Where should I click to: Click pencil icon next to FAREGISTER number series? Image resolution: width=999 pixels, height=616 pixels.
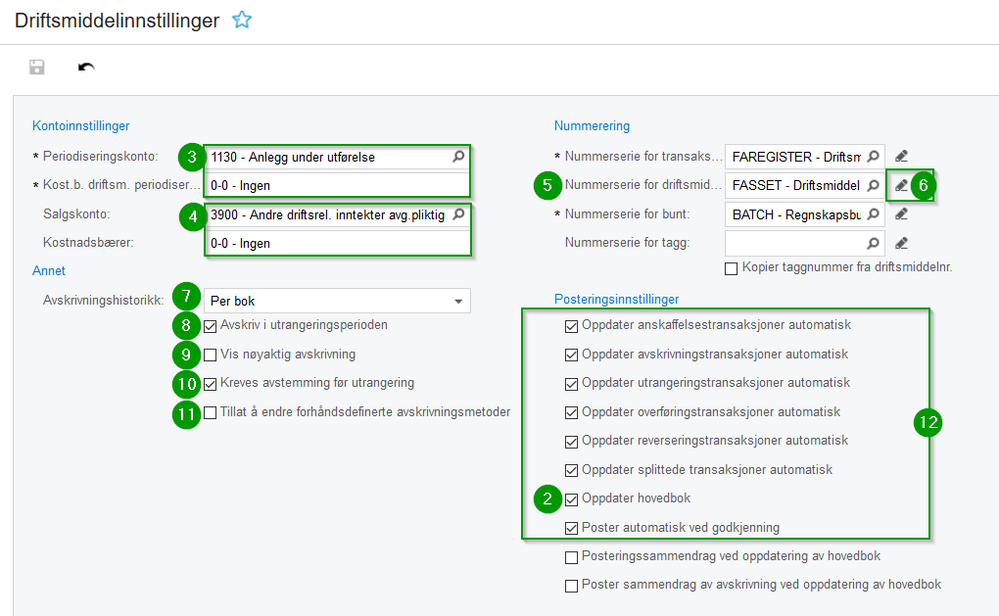901,157
